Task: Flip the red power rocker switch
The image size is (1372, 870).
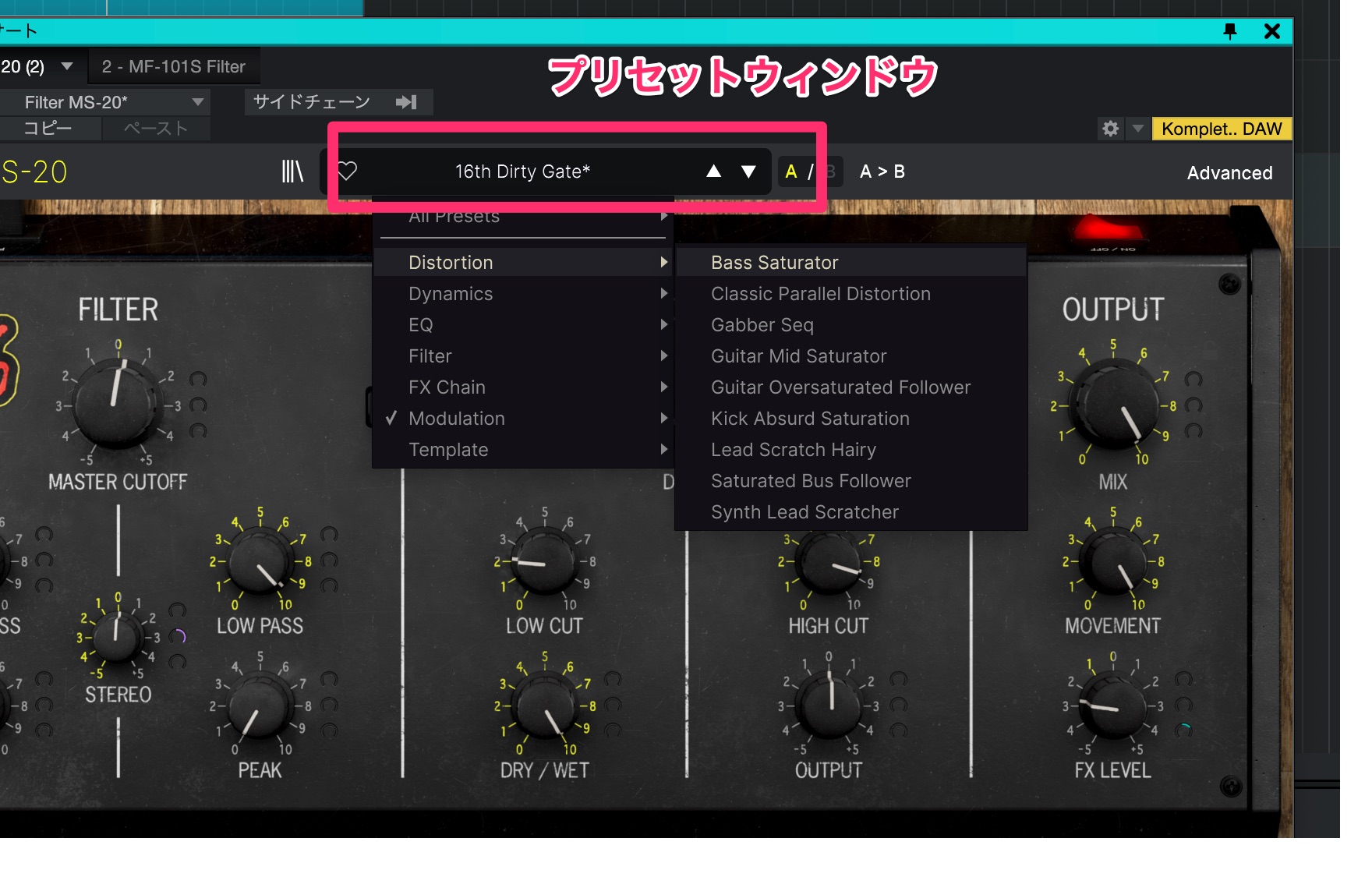Action: [x=1107, y=229]
